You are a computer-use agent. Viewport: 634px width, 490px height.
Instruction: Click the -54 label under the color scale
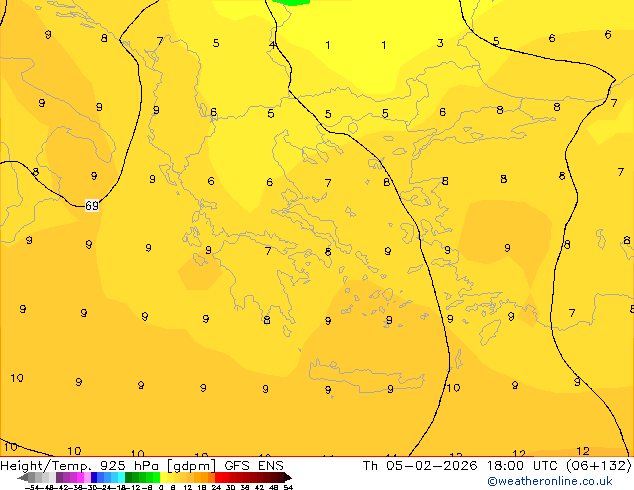(x=32, y=488)
